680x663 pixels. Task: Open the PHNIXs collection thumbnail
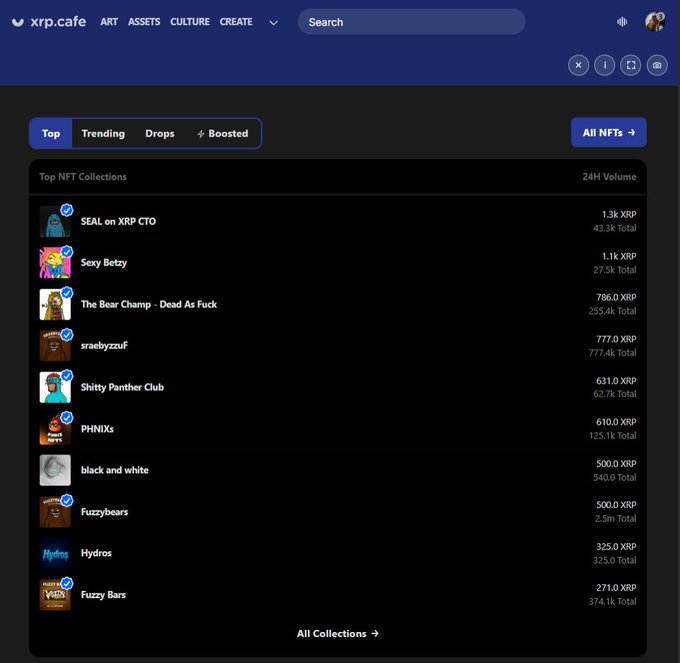tap(55, 429)
